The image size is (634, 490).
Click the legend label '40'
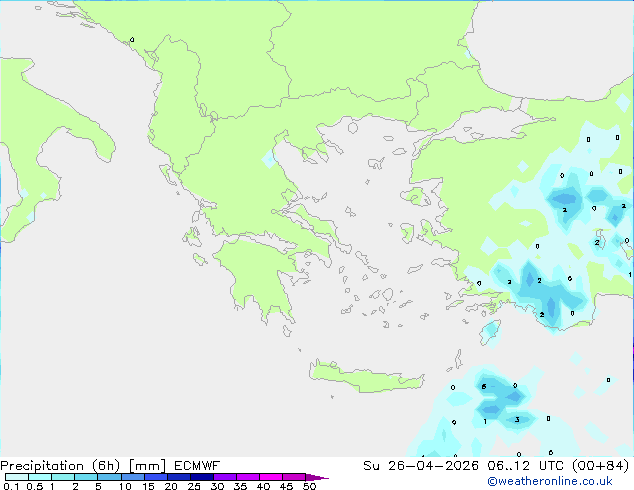pos(263,486)
